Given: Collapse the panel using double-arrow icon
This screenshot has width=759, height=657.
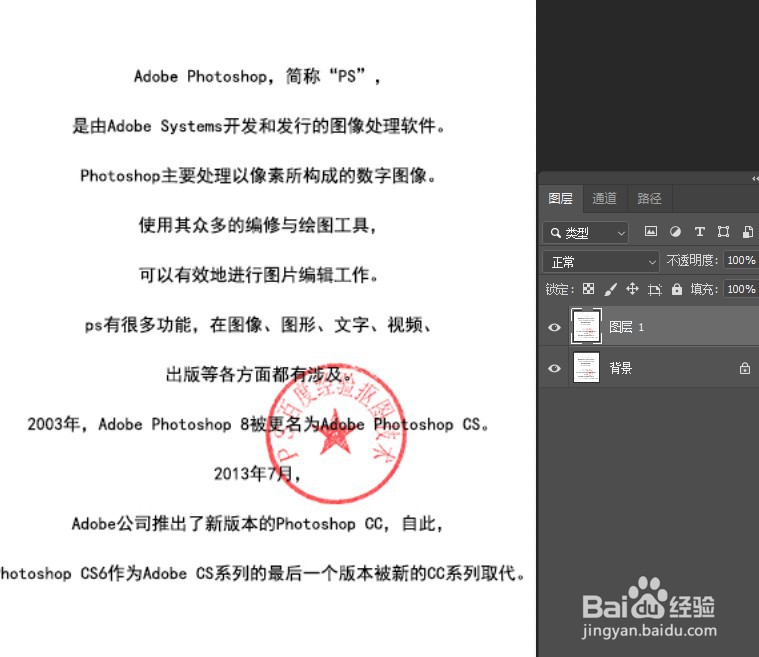Looking at the screenshot, I should [x=755, y=179].
